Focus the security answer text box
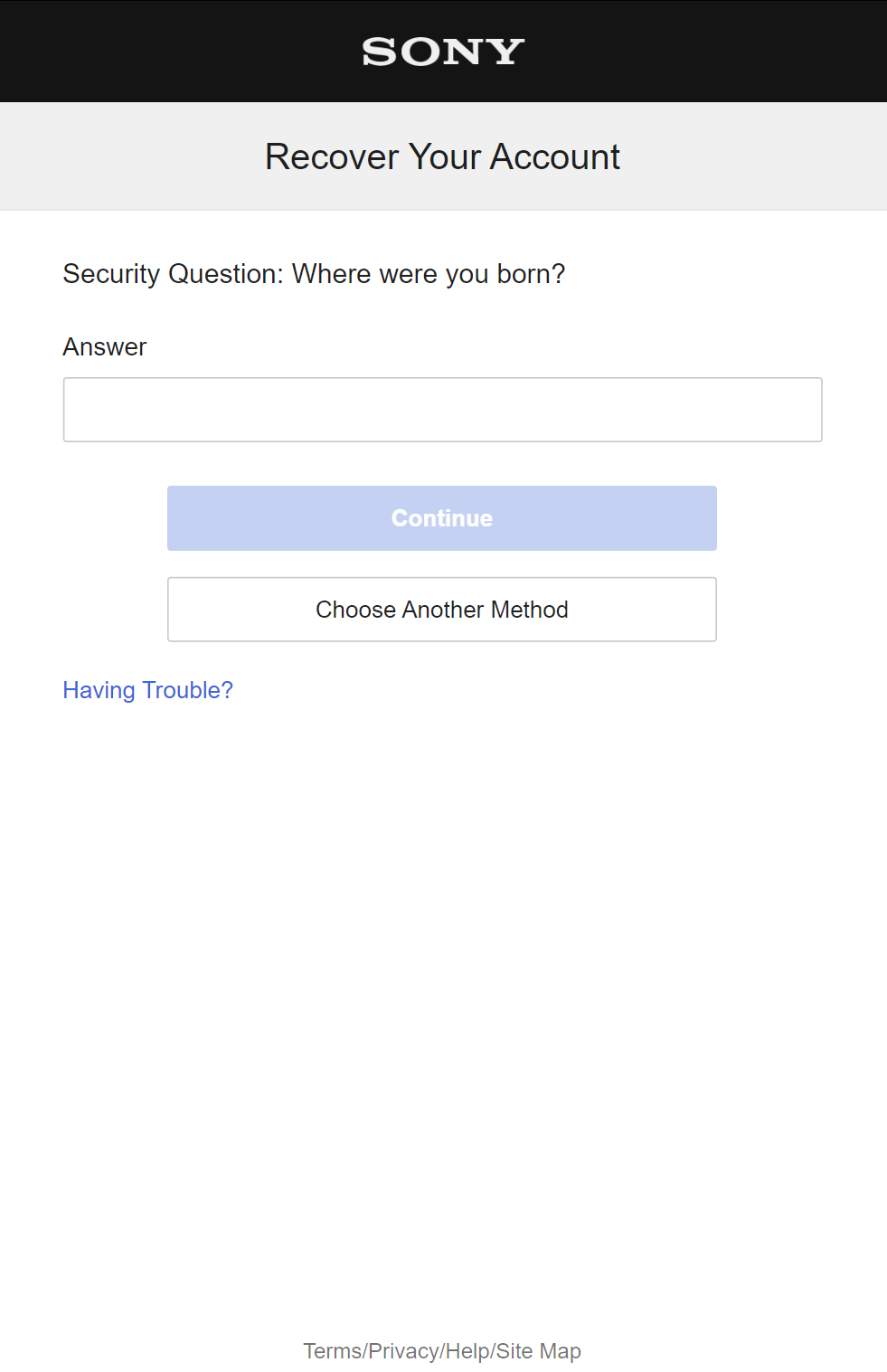This screenshot has height=1372, width=887. tap(442, 410)
